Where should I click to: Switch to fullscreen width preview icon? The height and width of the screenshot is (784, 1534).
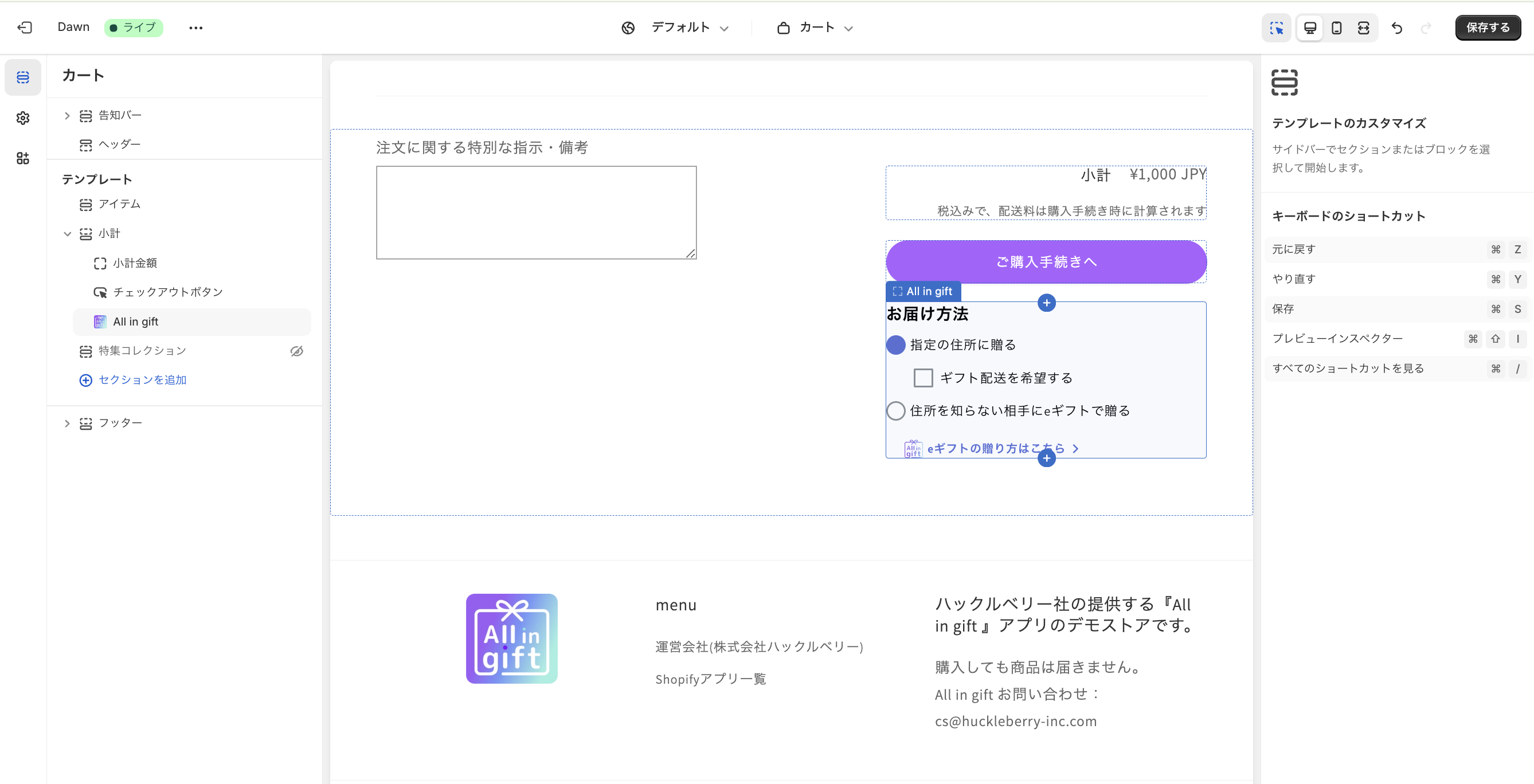[1363, 28]
